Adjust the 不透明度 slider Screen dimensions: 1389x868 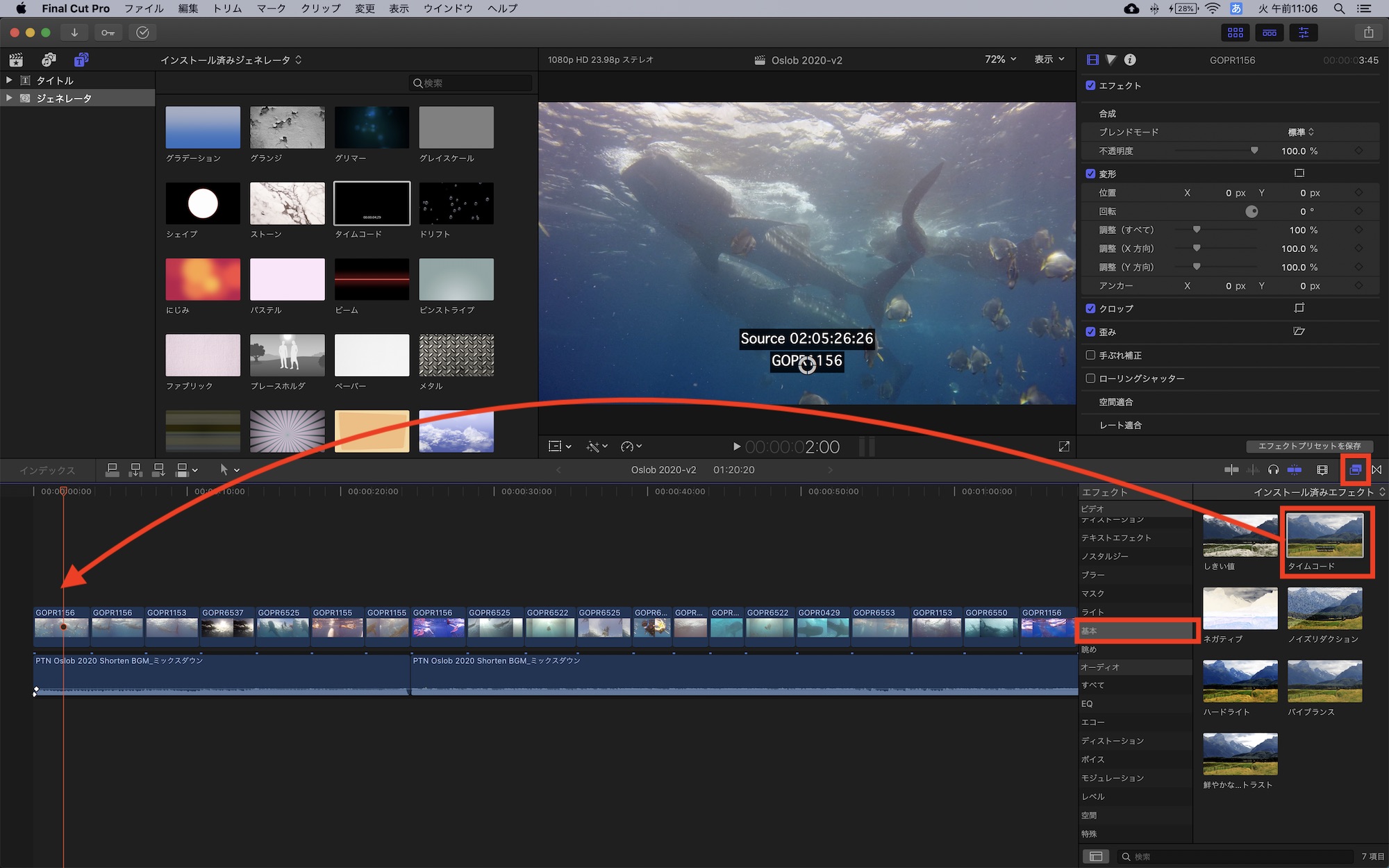[x=1254, y=151]
